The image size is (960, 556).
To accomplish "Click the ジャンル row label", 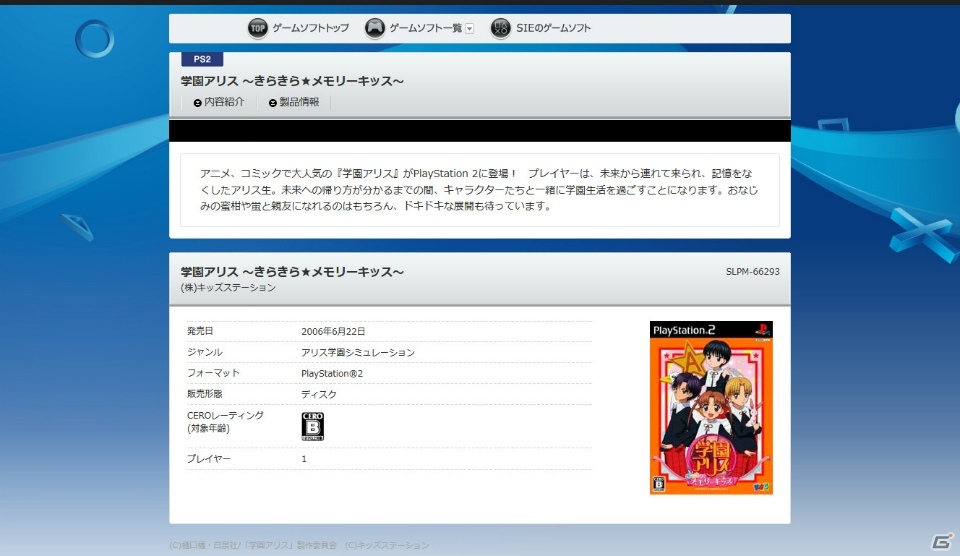I will (204, 352).
